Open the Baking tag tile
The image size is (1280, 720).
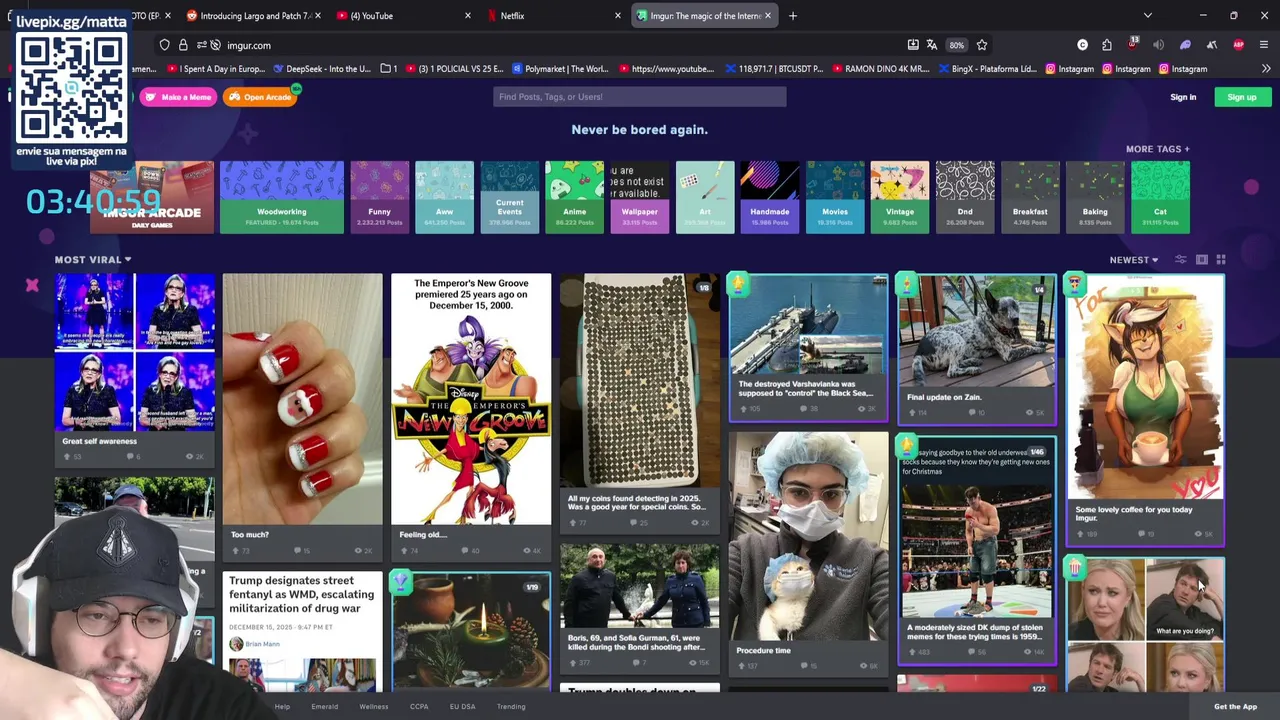tap(1095, 197)
